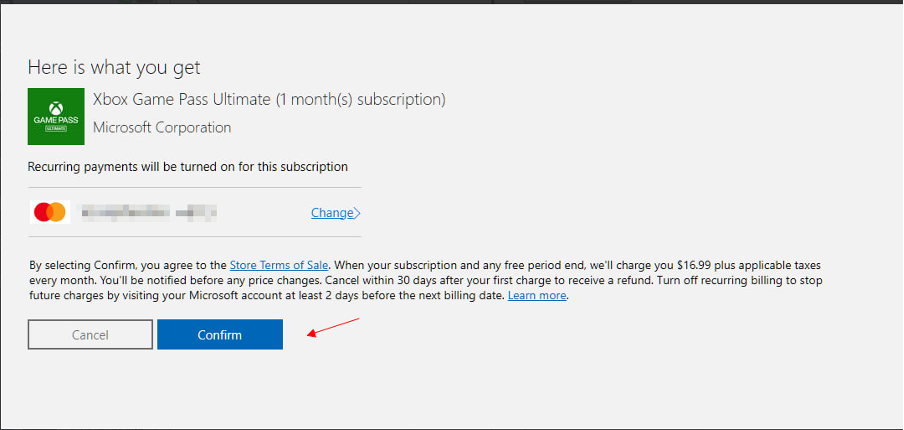Click the chevron arrow beside Change
The height and width of the screenshot is (430, 904).
358,213
